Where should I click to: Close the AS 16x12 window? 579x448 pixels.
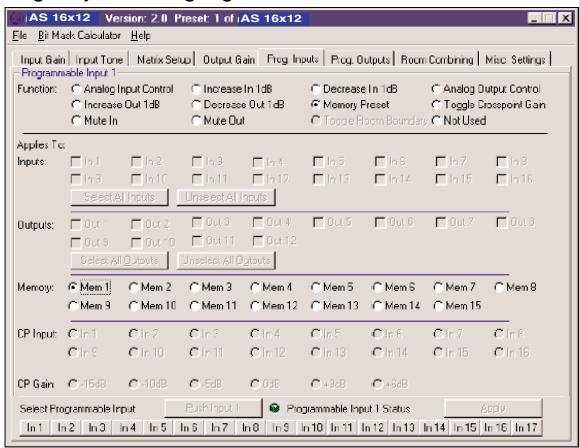(565, 18)
